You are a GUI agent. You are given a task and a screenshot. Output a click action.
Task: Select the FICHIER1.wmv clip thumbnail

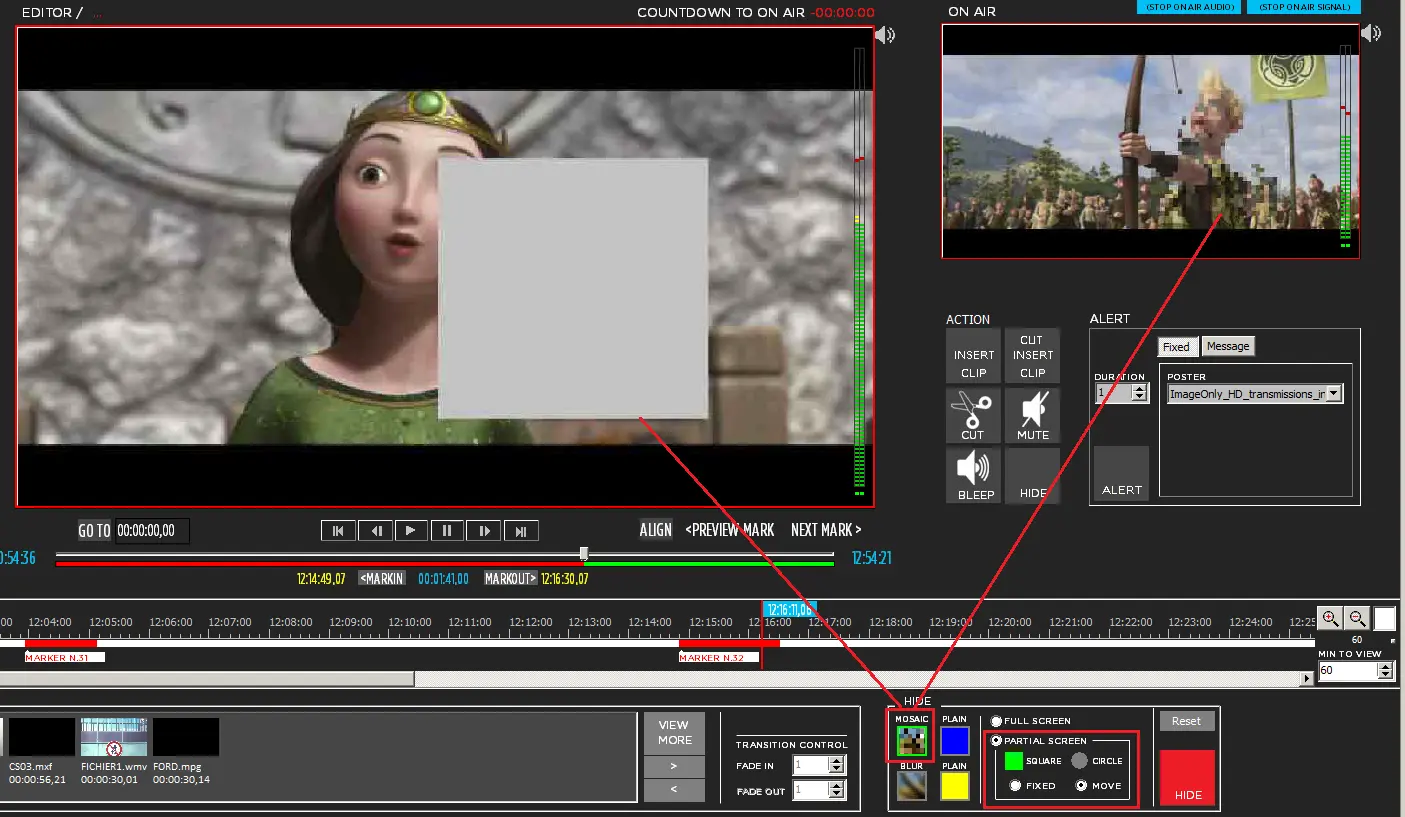(113, 737)
